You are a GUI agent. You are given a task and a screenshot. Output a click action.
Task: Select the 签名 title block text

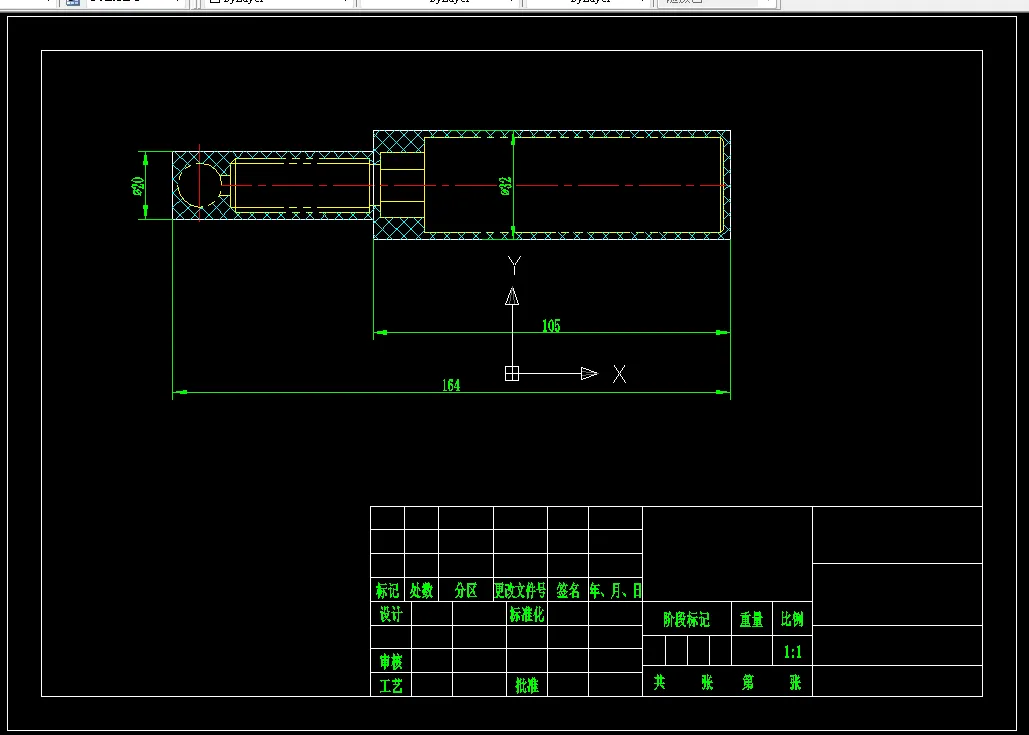(x=568, y=591)
